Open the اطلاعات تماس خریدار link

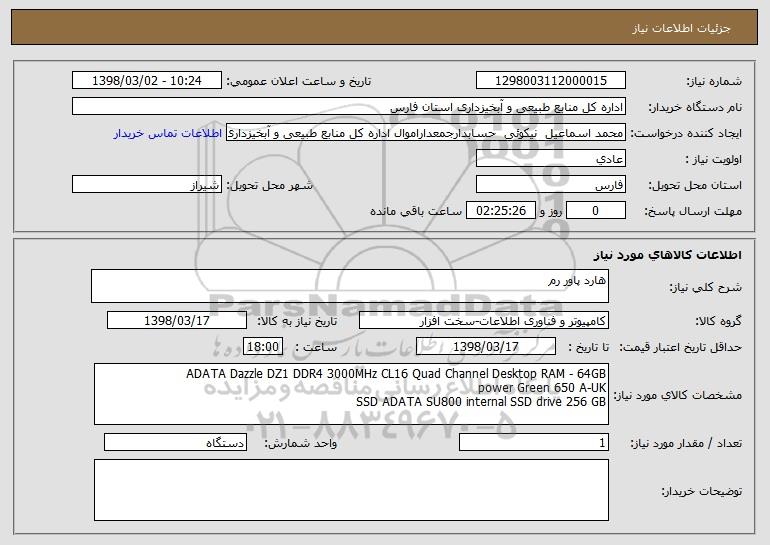(x=167, y=133)
